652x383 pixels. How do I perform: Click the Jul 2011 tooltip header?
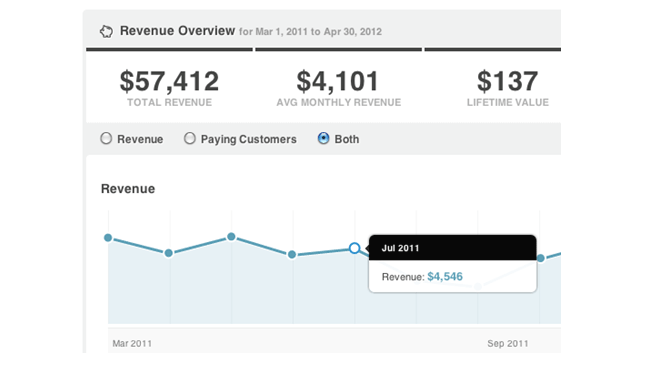pos(452,248)
